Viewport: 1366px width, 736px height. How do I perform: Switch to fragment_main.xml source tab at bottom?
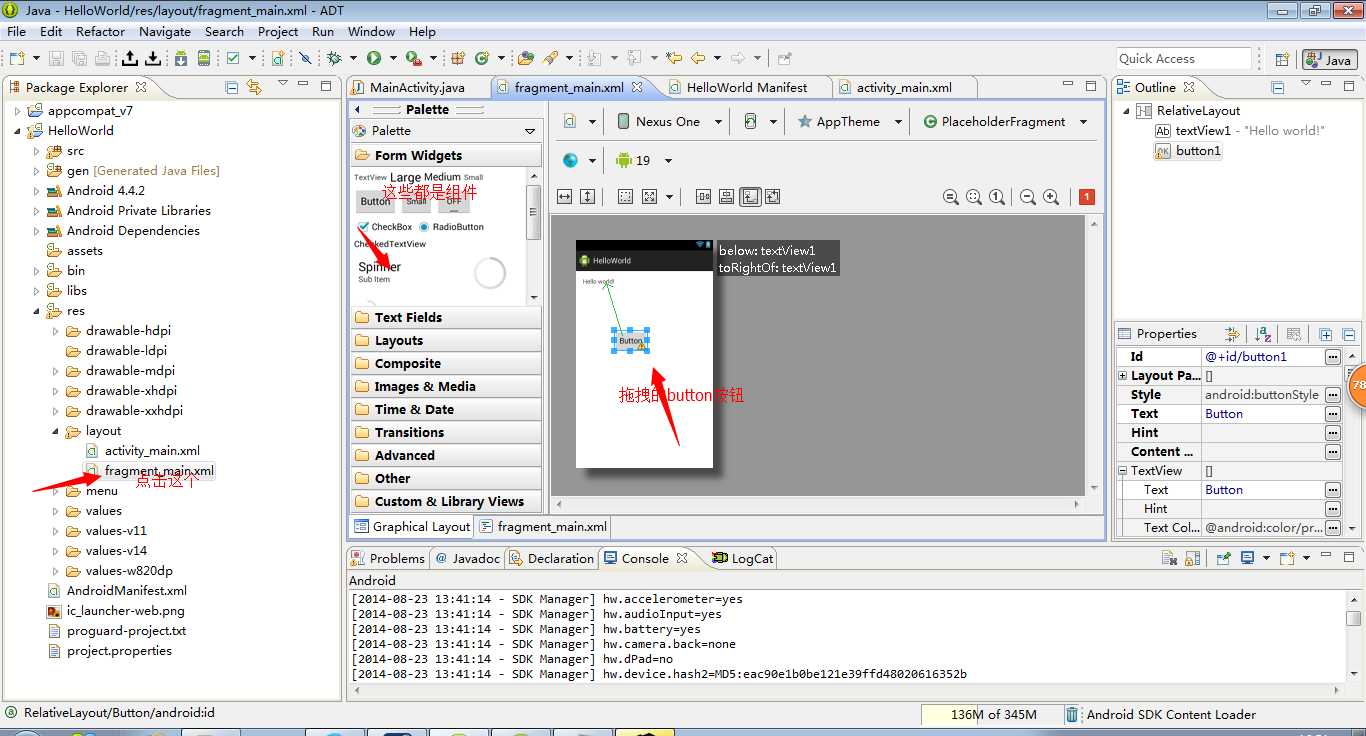point(543,527)
